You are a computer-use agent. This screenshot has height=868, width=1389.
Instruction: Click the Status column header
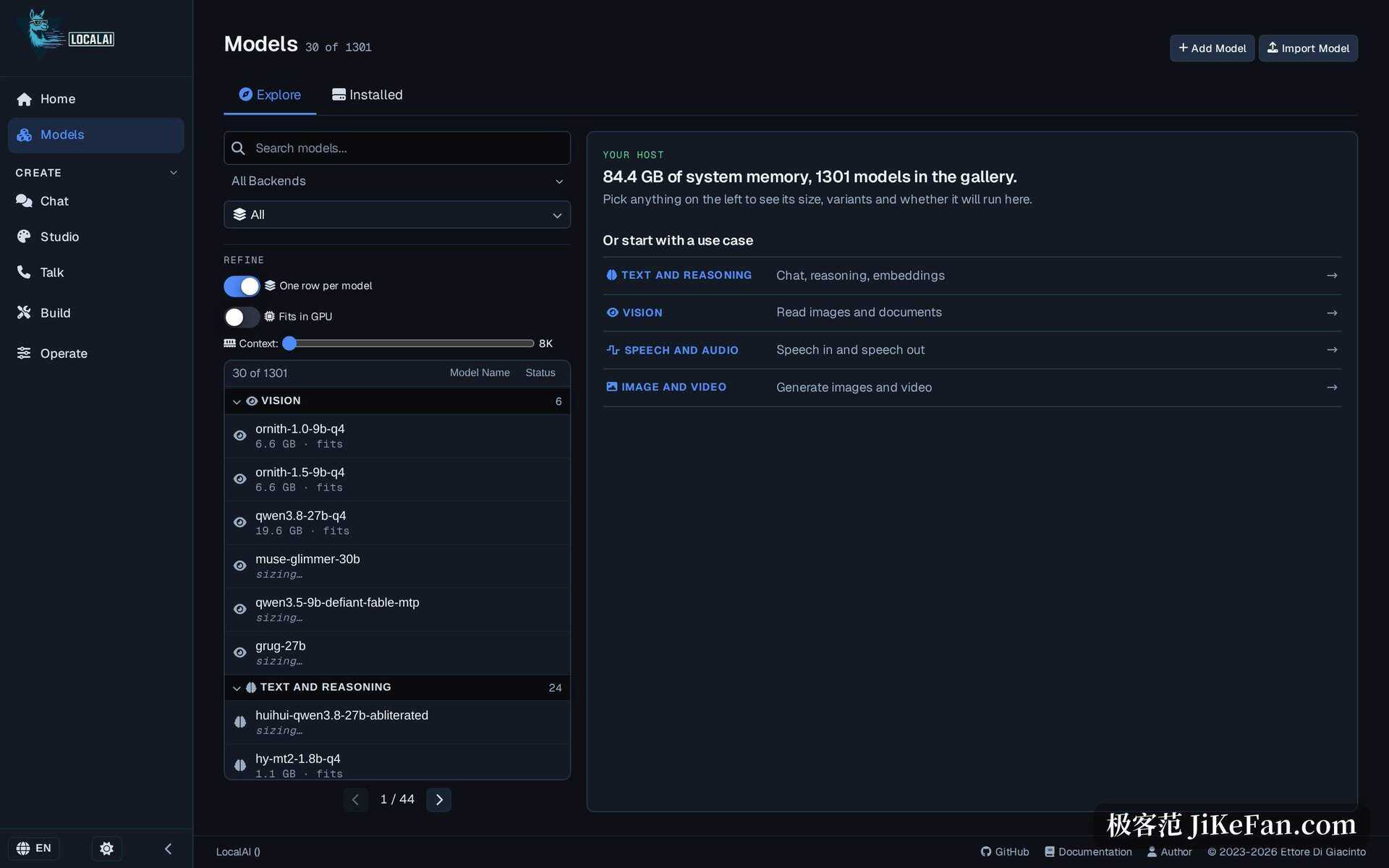[x=540, y=373]
